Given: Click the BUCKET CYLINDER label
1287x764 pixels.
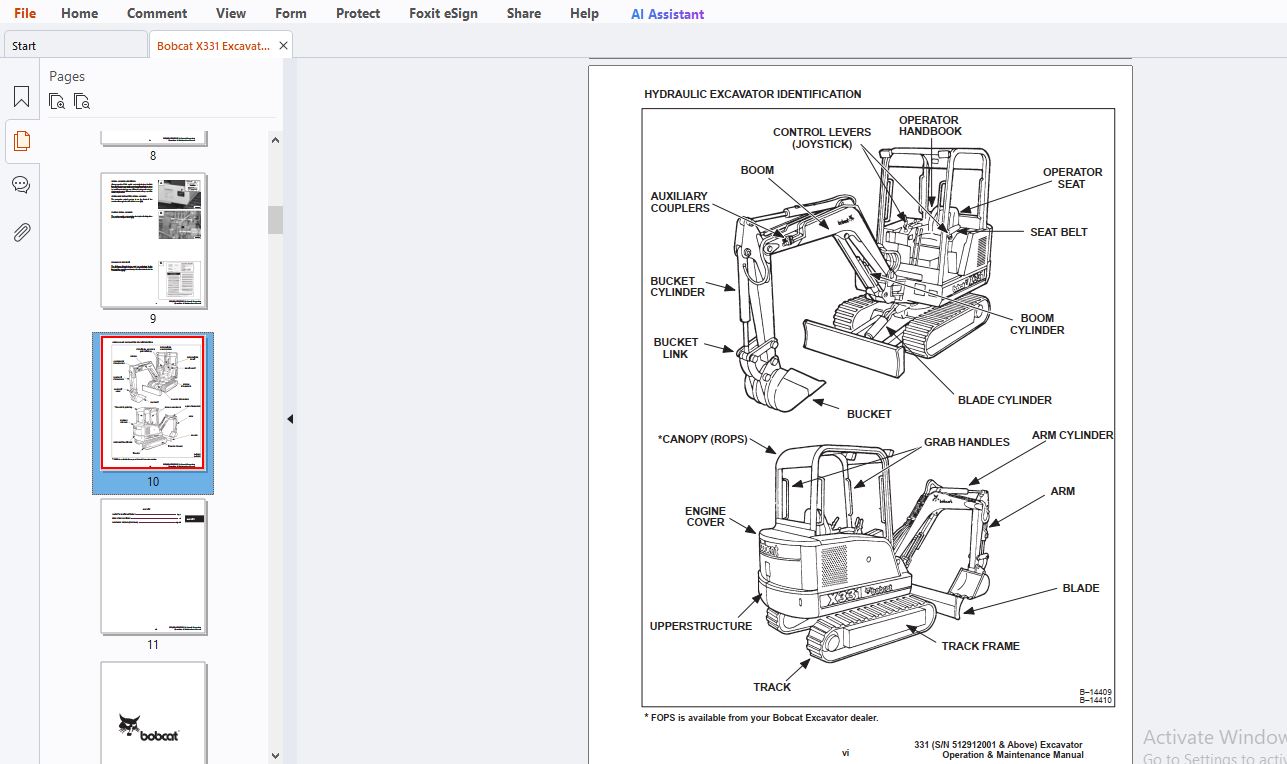Looking at the screenshot, I should (677, 287).
